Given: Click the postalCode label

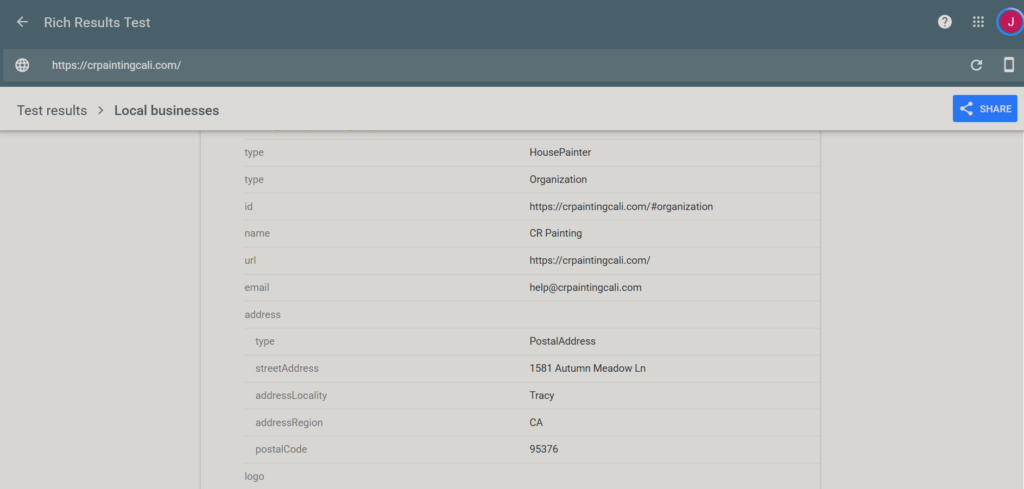Looking at the screenshot, I should (281, 449).
